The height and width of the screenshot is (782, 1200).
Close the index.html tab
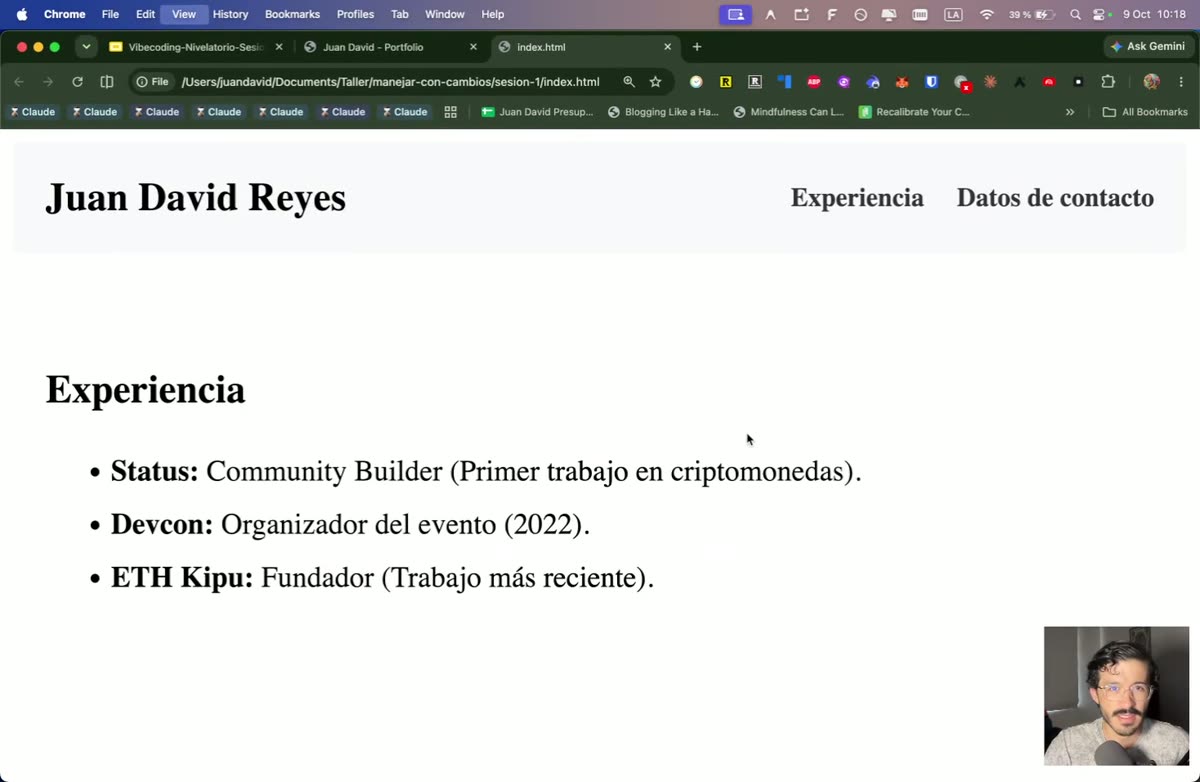point(668,47)
